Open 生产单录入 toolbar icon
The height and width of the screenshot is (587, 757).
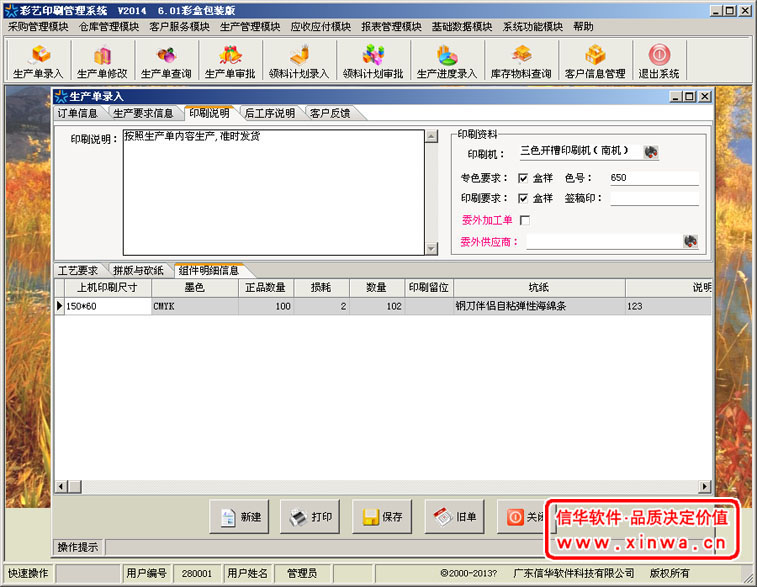click(x=38, y=60)
